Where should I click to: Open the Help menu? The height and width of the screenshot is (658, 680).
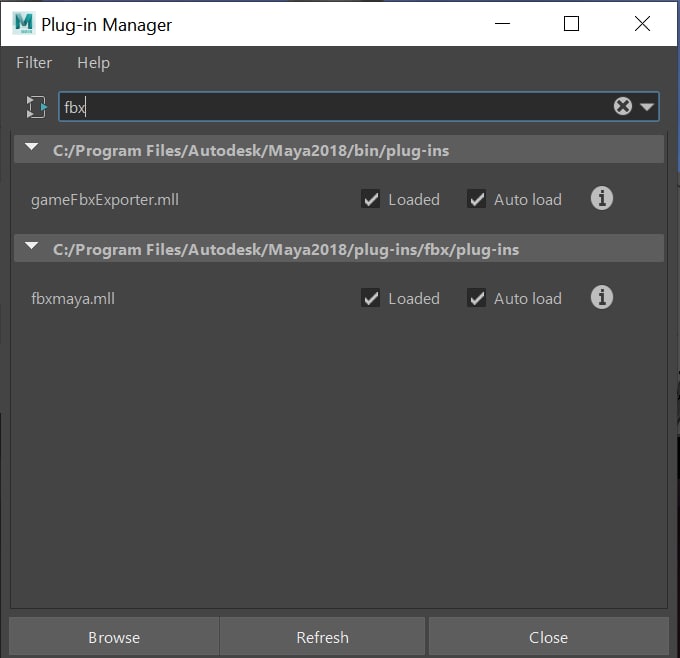pos(93,63)
